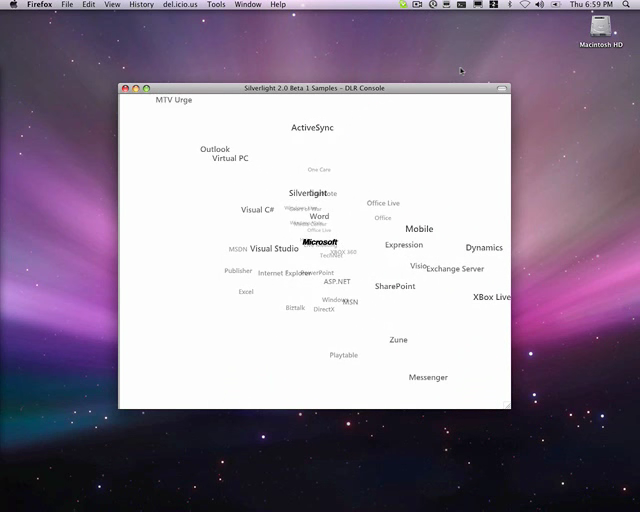Click the display monitor menu bar icon

click(478, 4)
